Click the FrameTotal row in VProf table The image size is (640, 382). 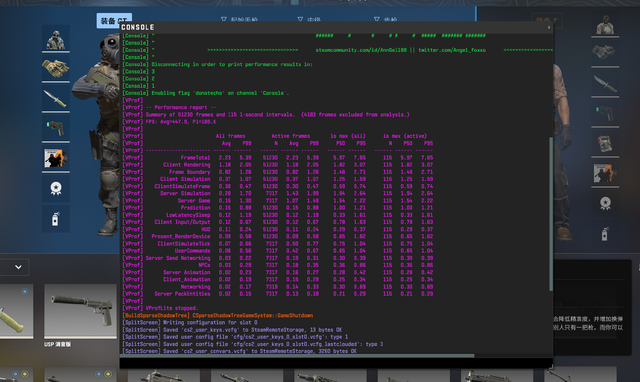pos(278,158)
